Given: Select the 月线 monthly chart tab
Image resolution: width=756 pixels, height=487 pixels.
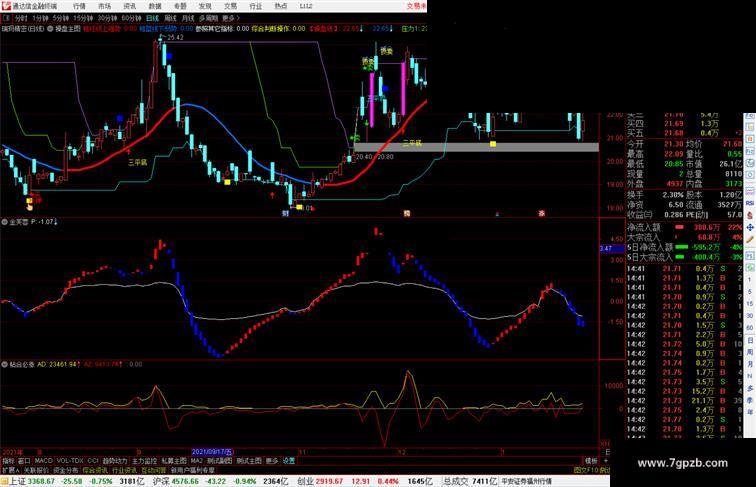Looking at the screenshot, I should coord(188,18).
